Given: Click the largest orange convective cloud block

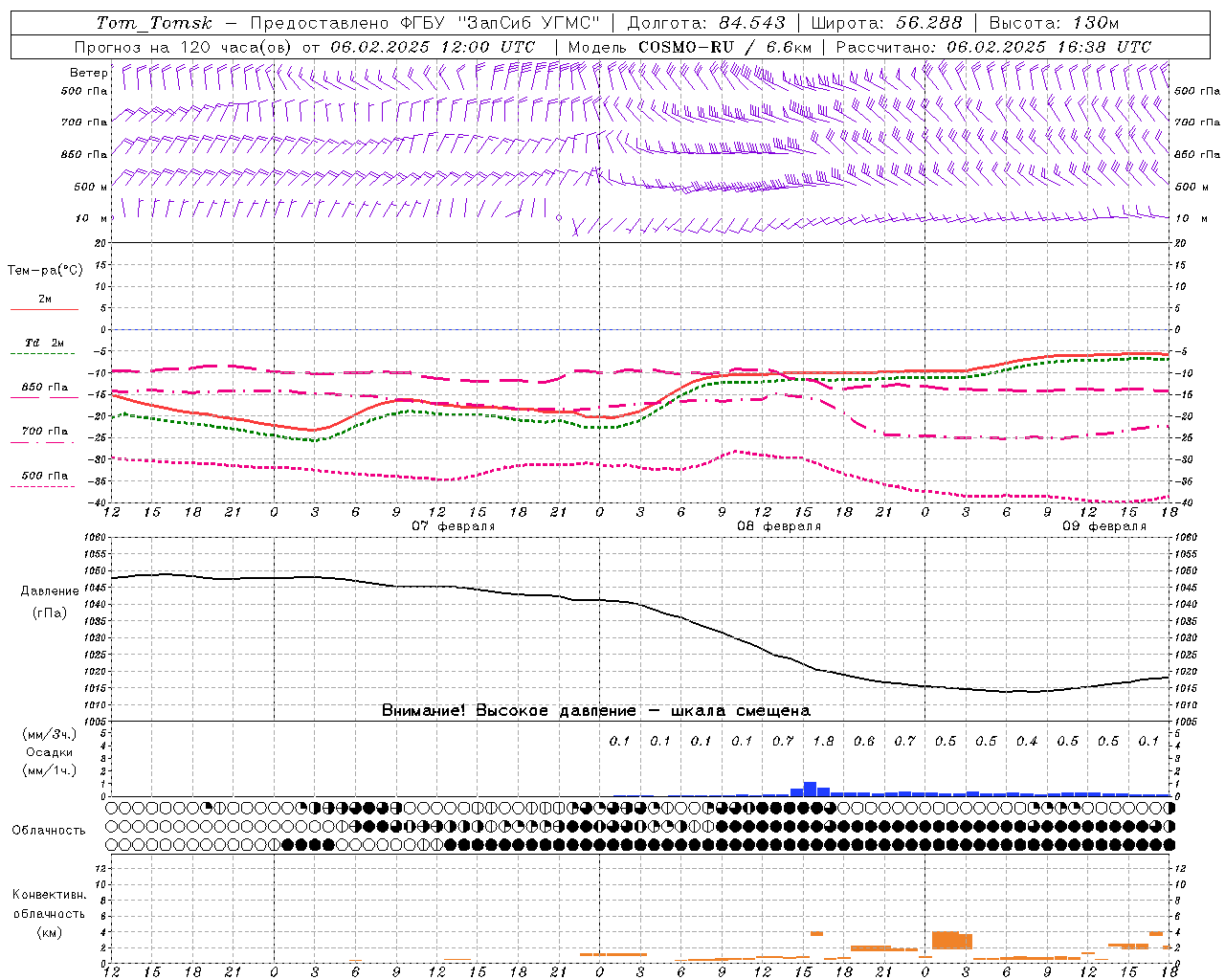Looking at the screenshot, I should pos(951,940).
